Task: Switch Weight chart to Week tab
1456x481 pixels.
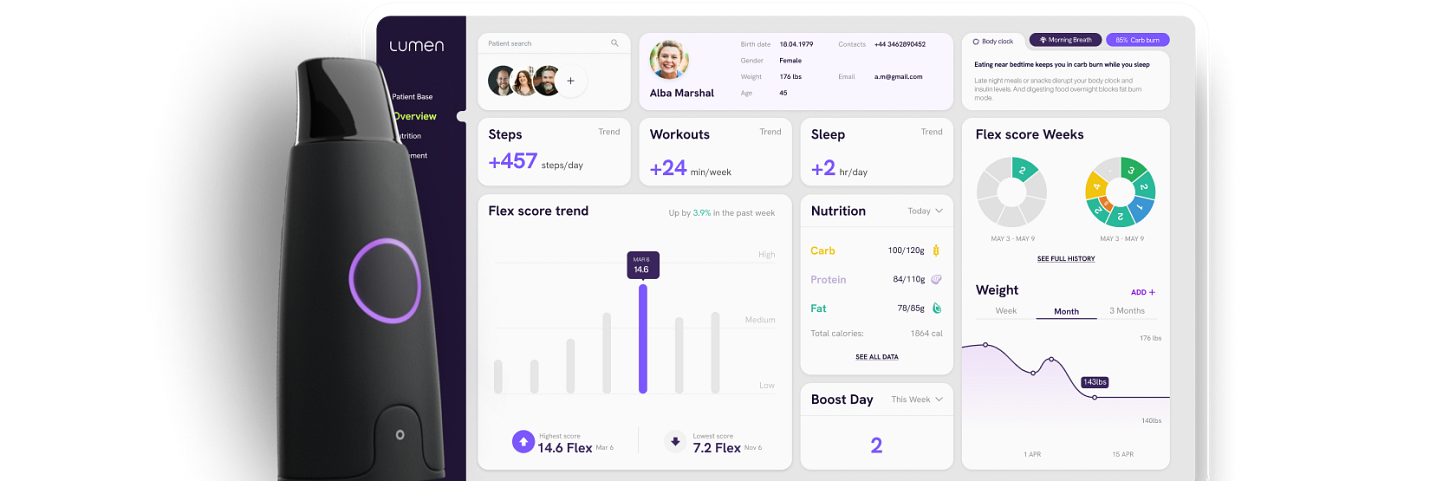Action: tap(1006, 311)
